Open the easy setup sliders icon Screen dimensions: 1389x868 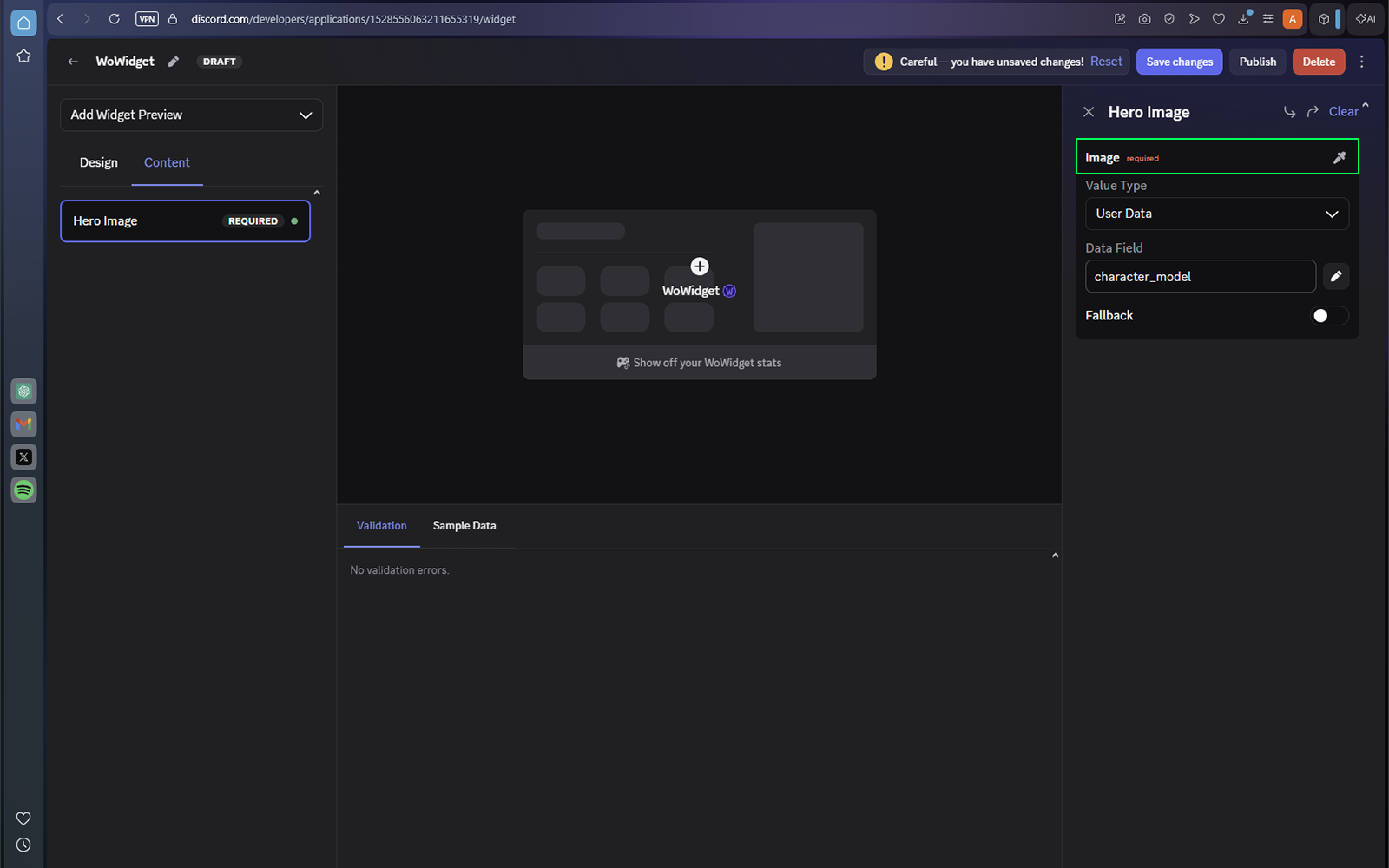[x=1268, y=19]
